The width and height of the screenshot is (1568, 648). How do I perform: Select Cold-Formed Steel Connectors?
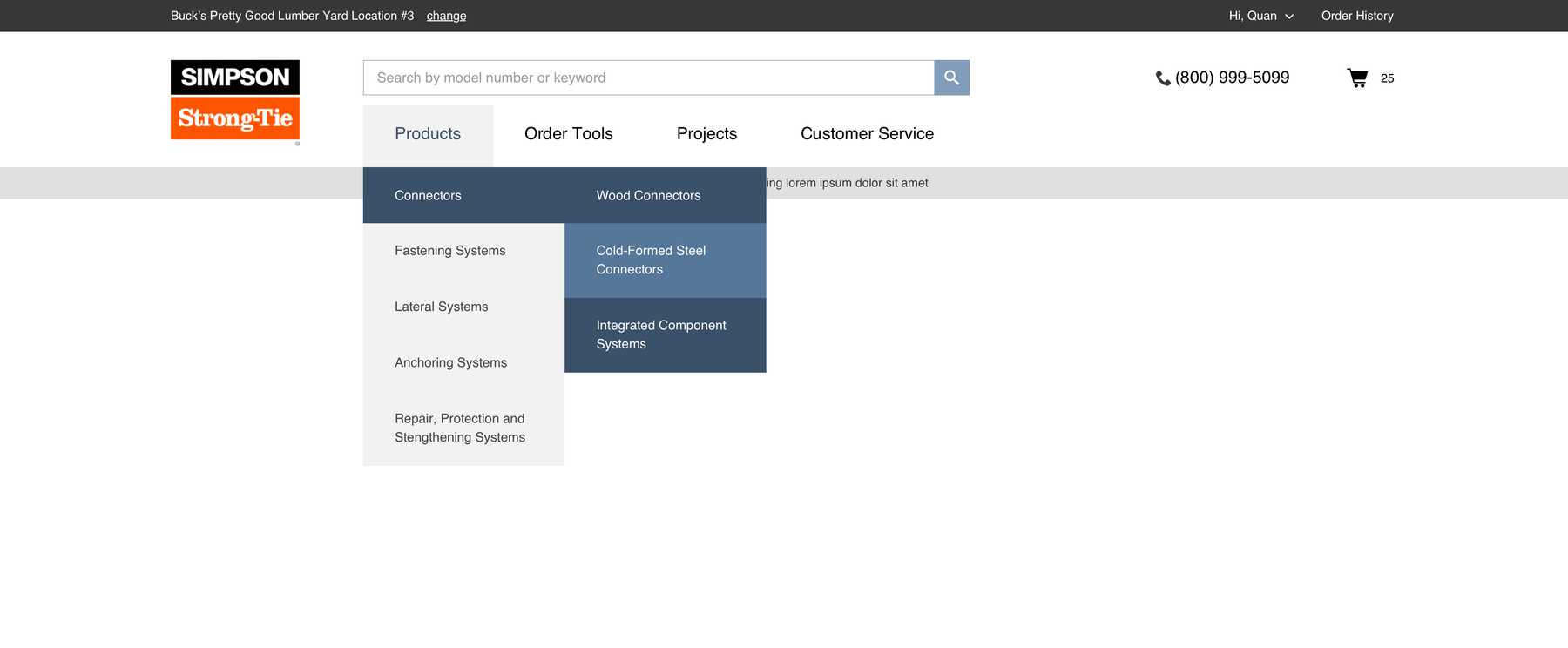[x=651, y=260]
